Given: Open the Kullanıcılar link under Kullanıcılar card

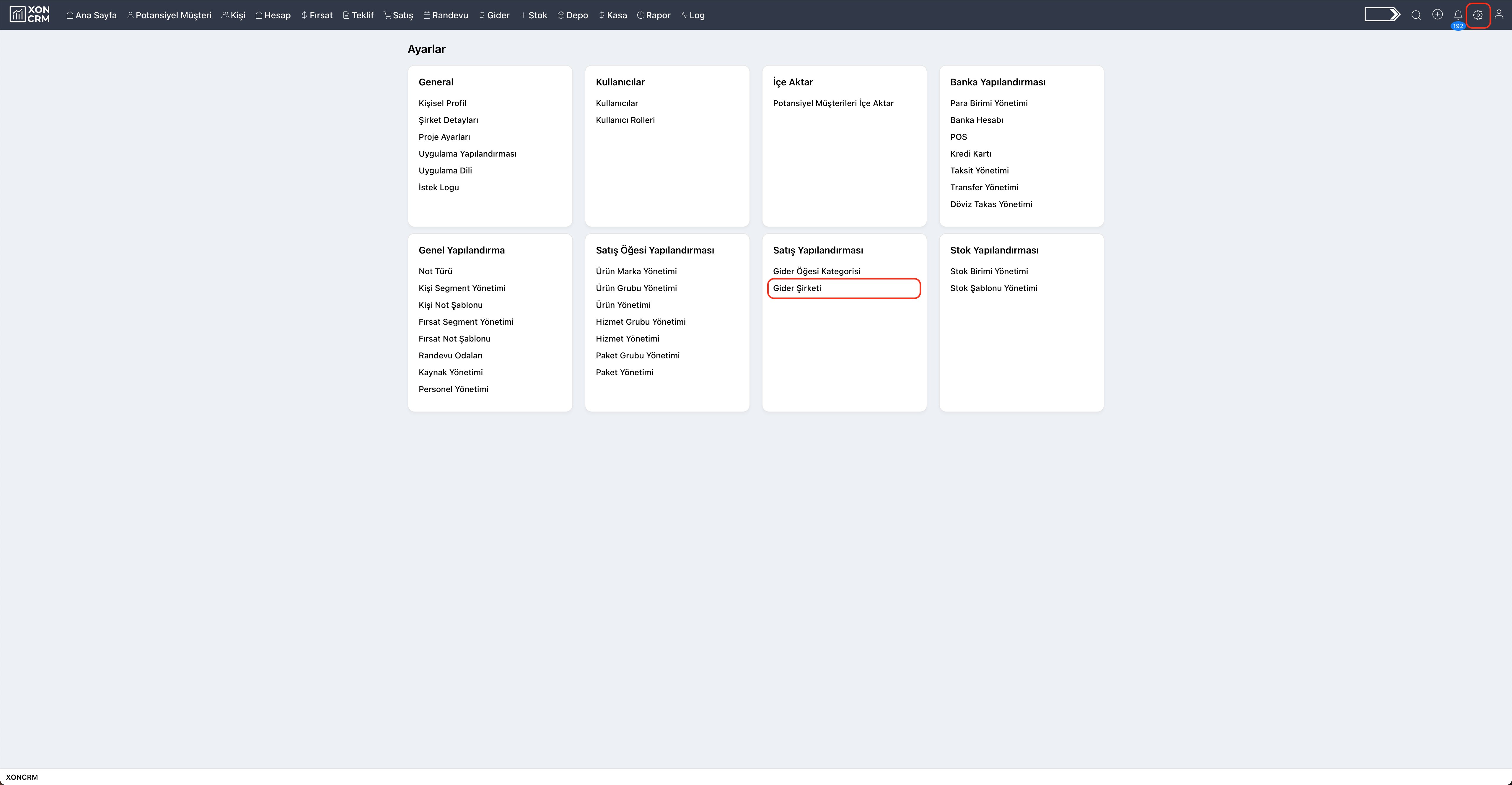Looking at the screenshot, I should point(617,103).
